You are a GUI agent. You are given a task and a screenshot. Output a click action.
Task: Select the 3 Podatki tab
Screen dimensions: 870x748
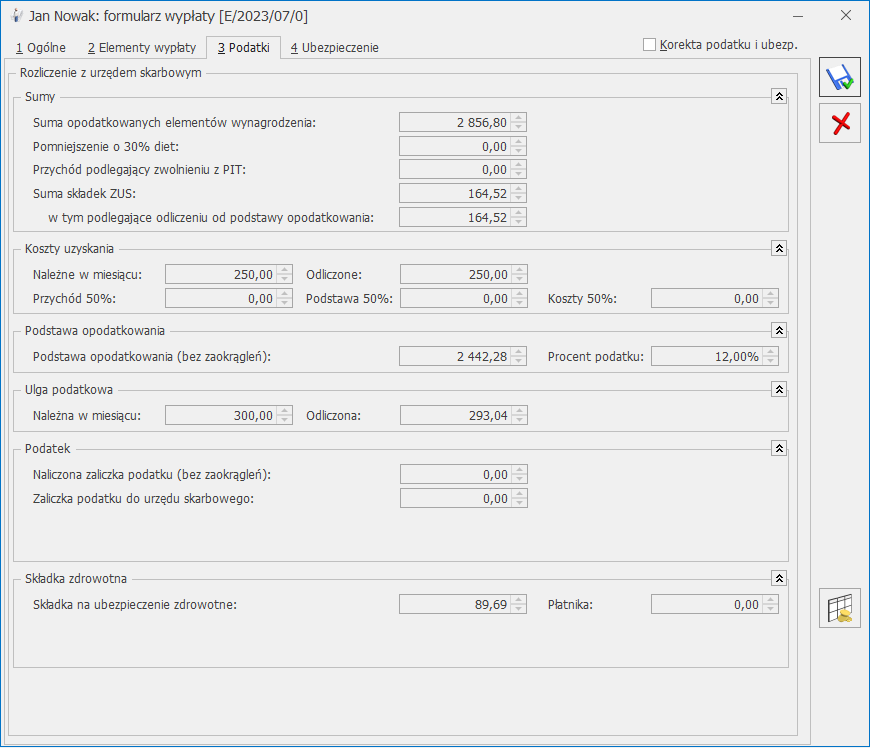(244, 47)
